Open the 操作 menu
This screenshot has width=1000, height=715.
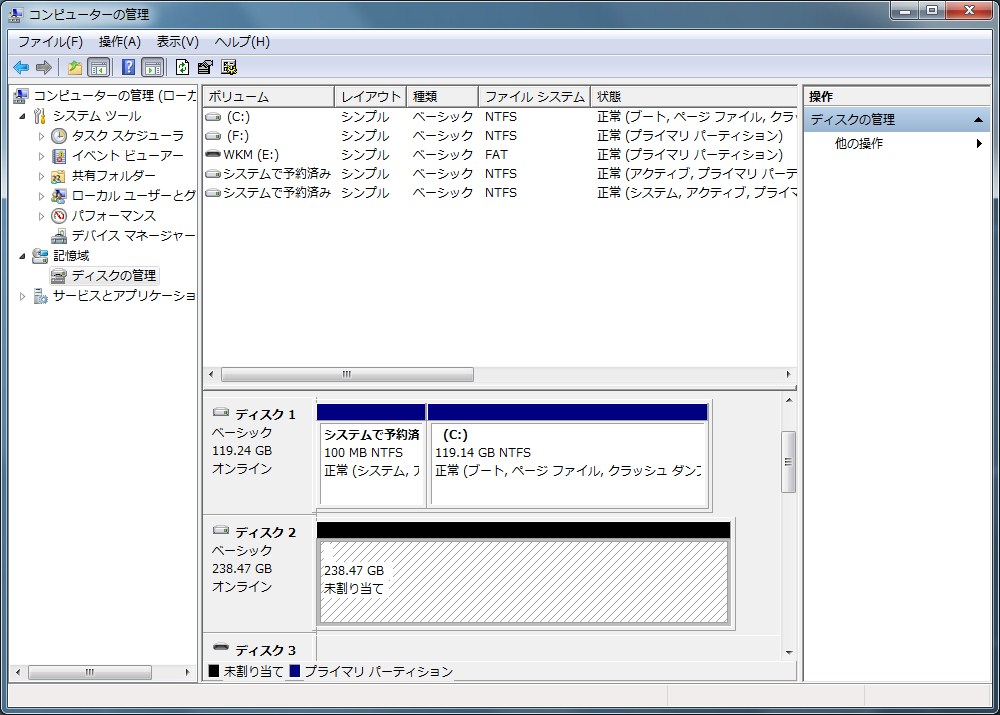click(120, 41)
